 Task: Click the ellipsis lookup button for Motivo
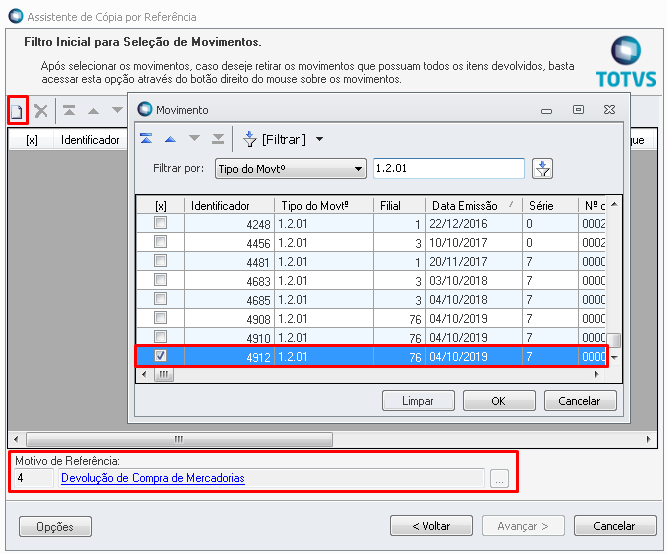pyautogui.click(x=499, y=478)
